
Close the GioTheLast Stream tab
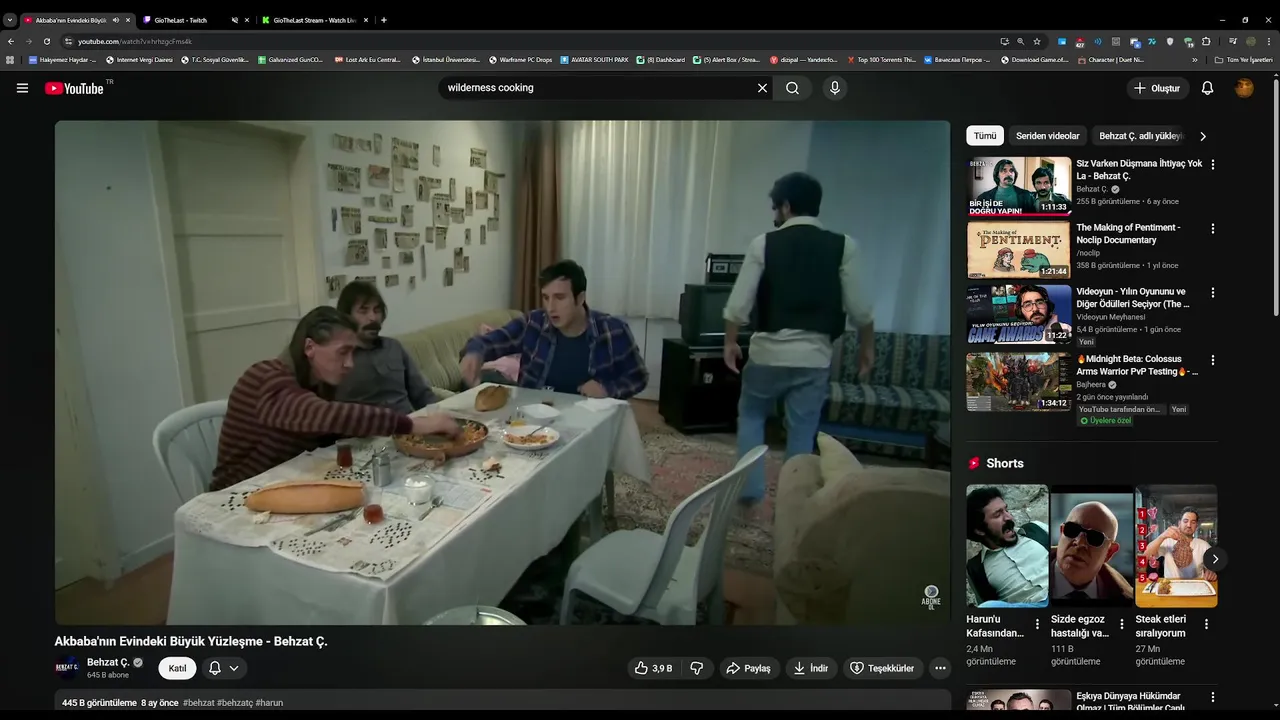(x=366, y=20)
